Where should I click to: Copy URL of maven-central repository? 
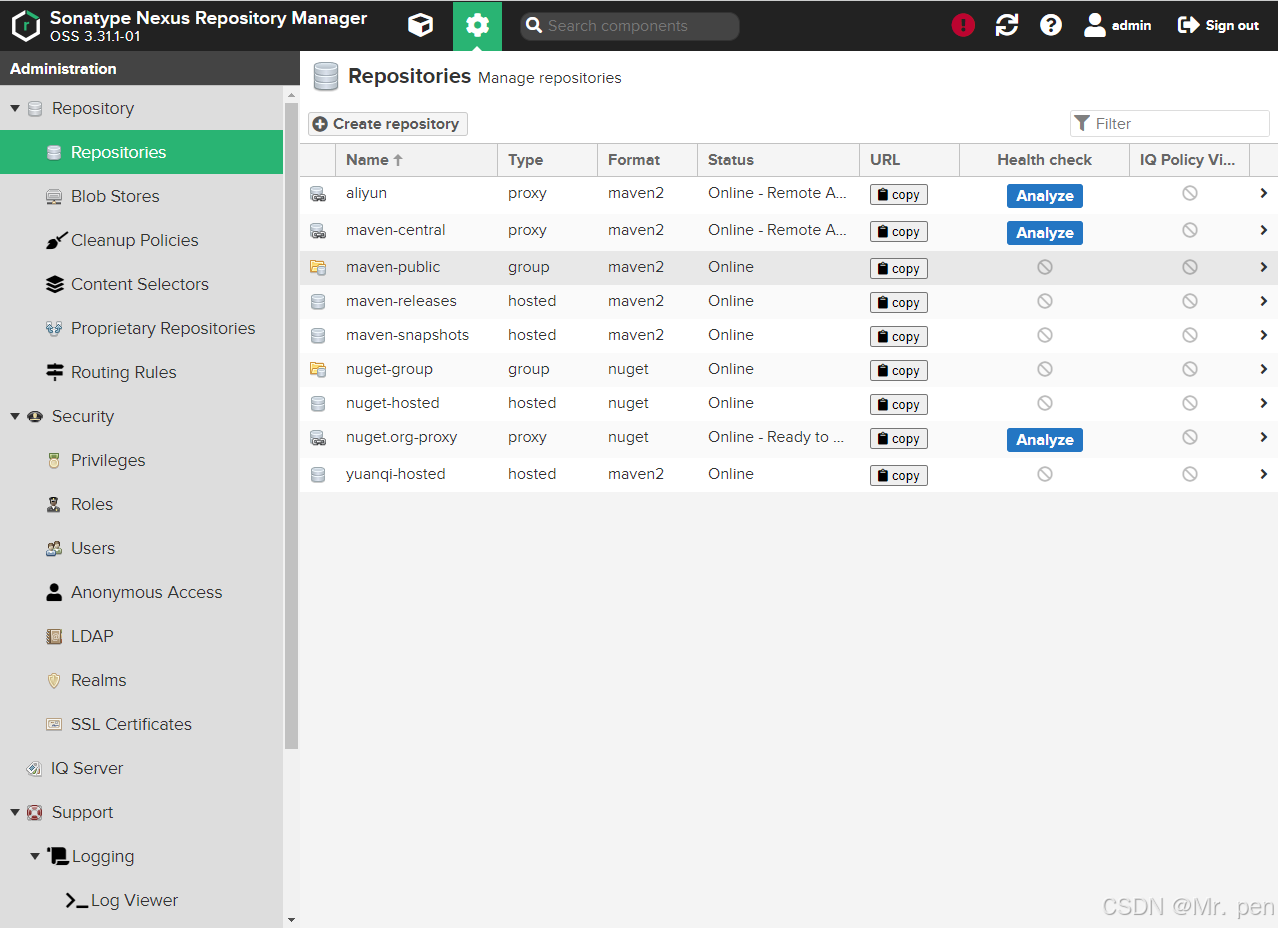899,232
